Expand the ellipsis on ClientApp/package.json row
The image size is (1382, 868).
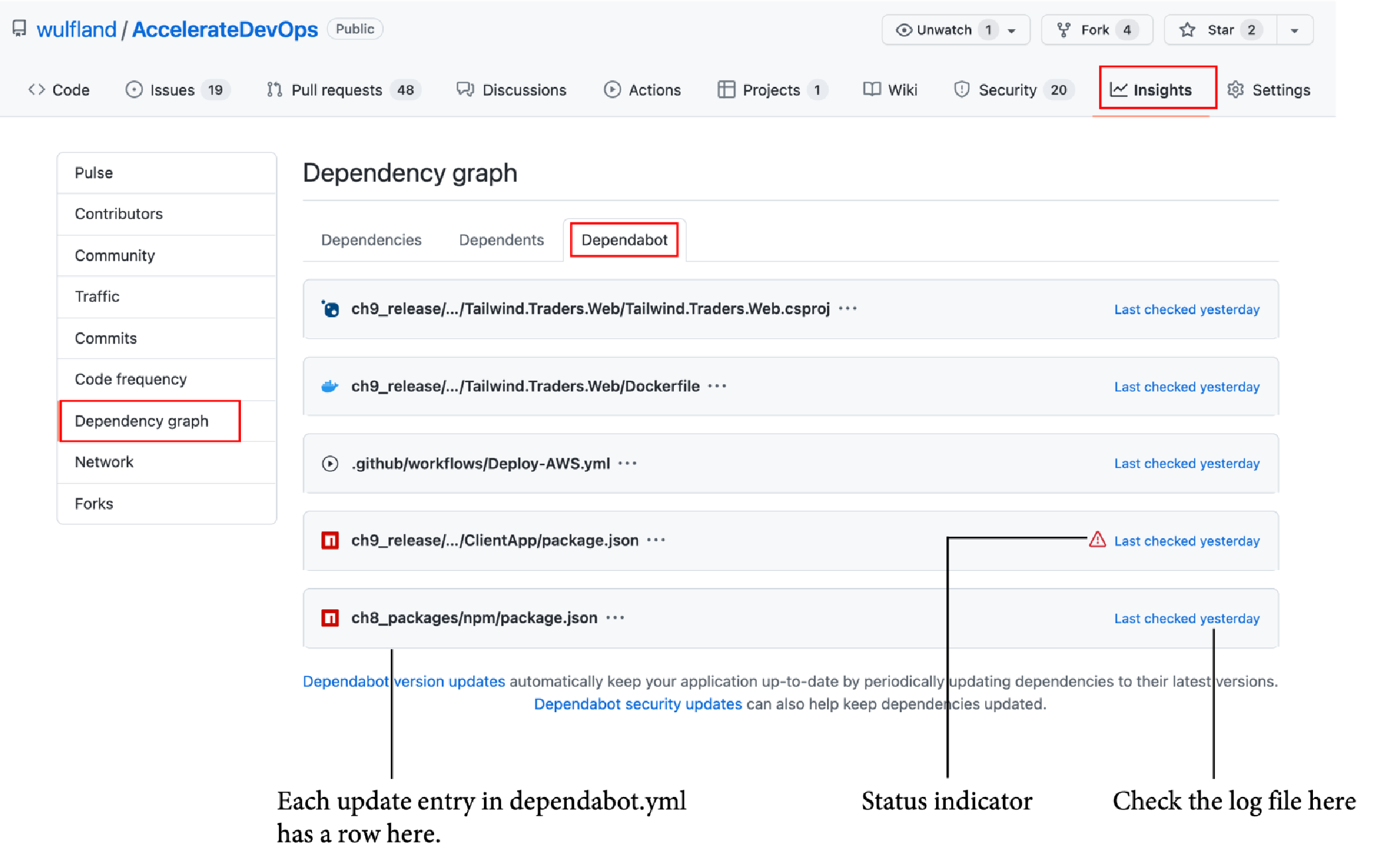pos(656,540)
